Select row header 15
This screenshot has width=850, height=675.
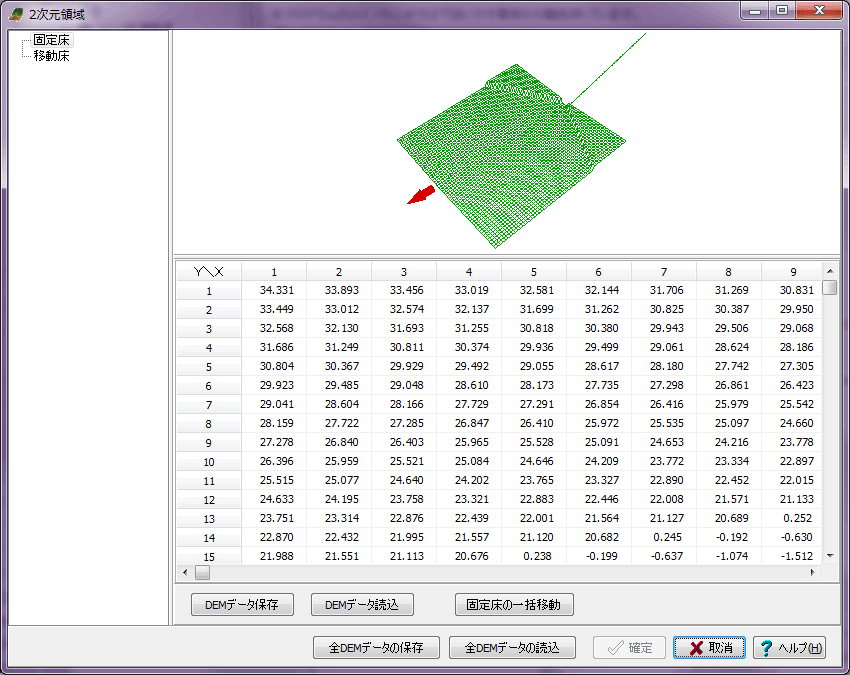pyautogui.click(x=209, y=556)
